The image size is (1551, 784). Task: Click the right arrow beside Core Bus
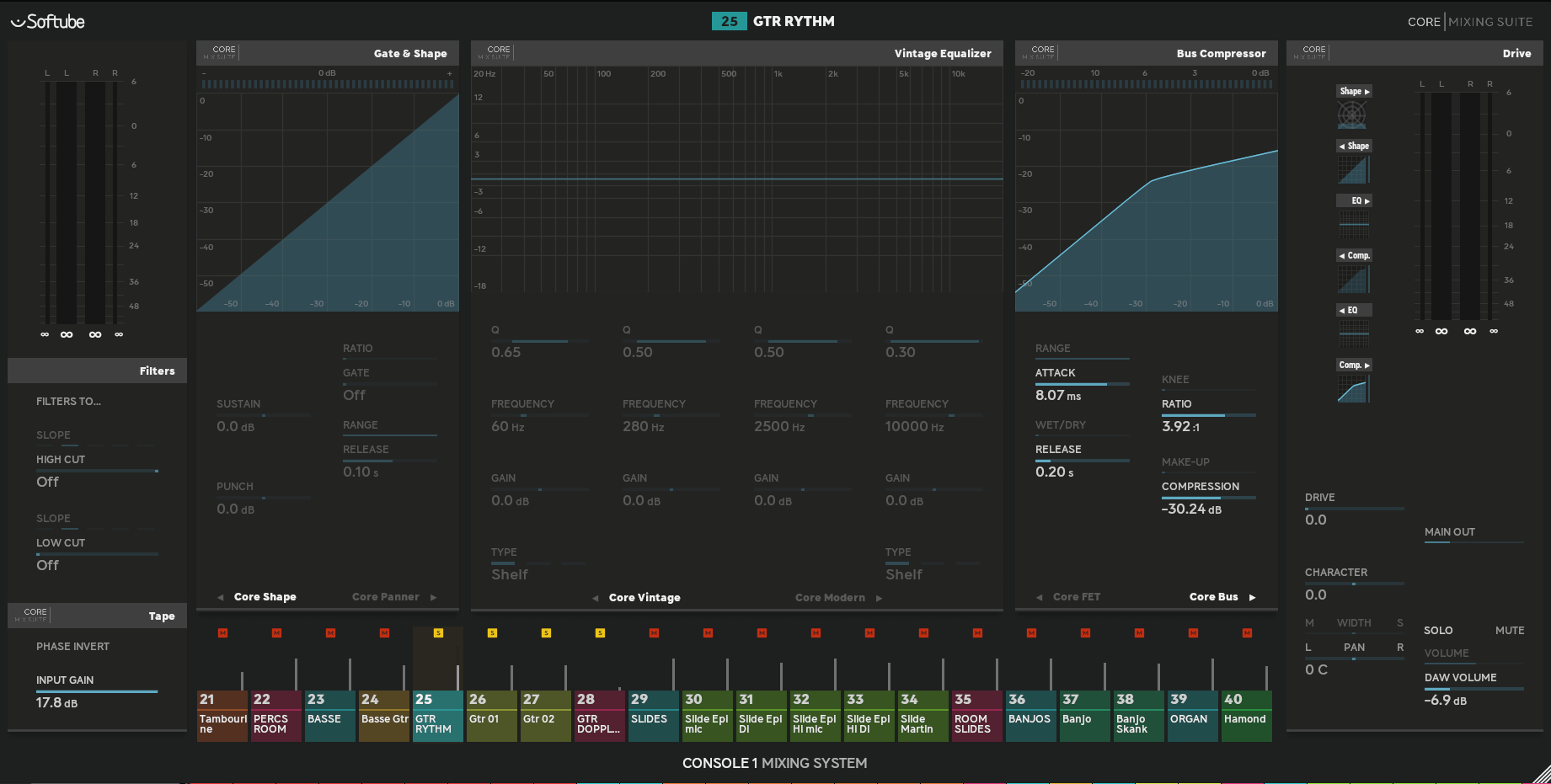[x=1252, y=597]
